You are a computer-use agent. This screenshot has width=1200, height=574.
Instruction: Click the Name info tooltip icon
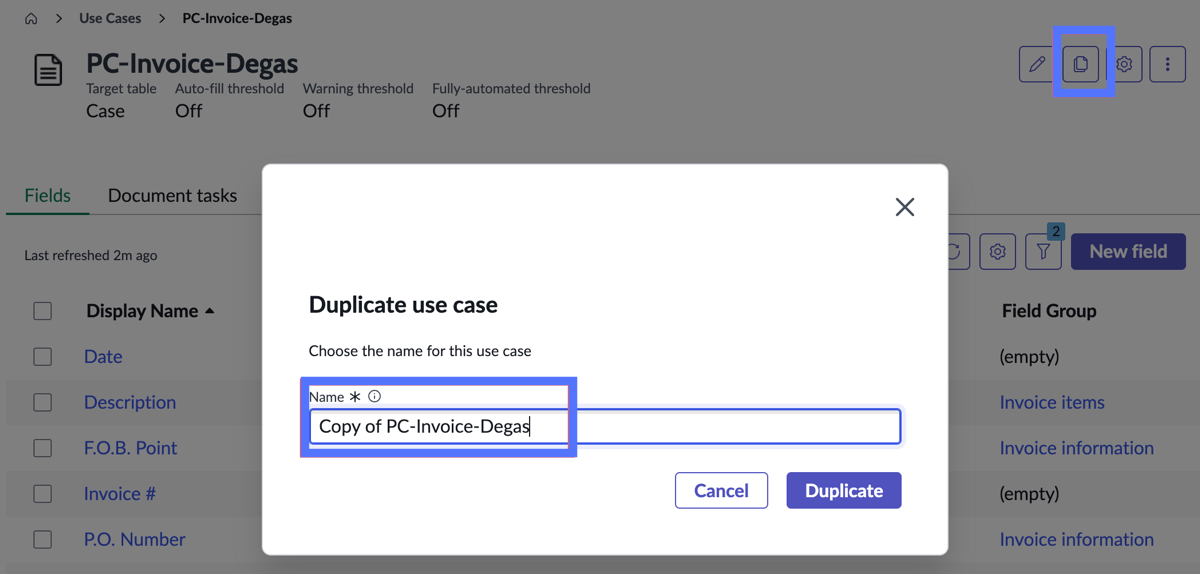[x=375, y=396]
